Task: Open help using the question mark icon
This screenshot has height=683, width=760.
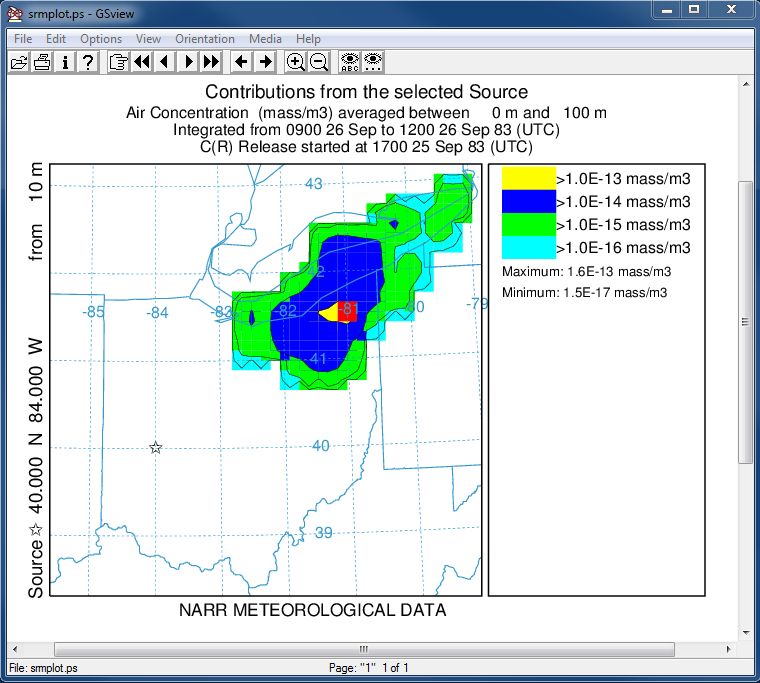Action: (88, 62)
